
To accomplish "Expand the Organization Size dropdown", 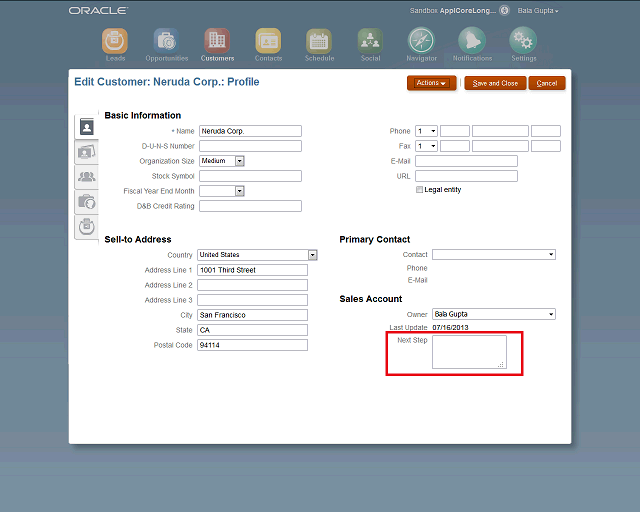I will 240,161.
